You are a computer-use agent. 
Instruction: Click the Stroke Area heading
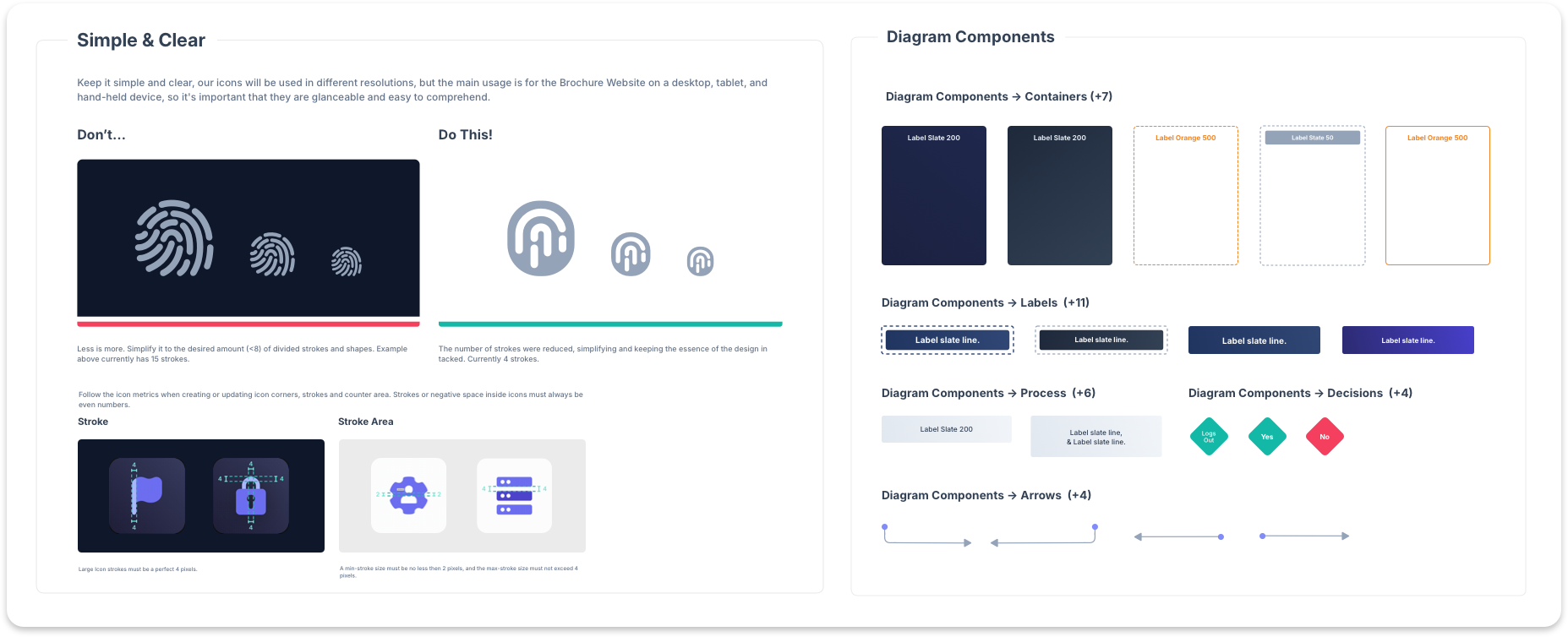point(366,422)
